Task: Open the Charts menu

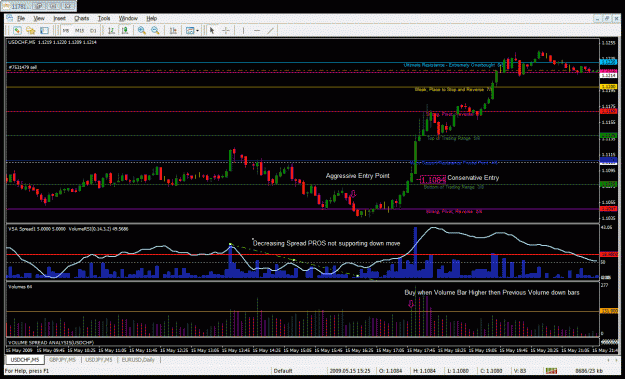Action: tap(81, 18)
